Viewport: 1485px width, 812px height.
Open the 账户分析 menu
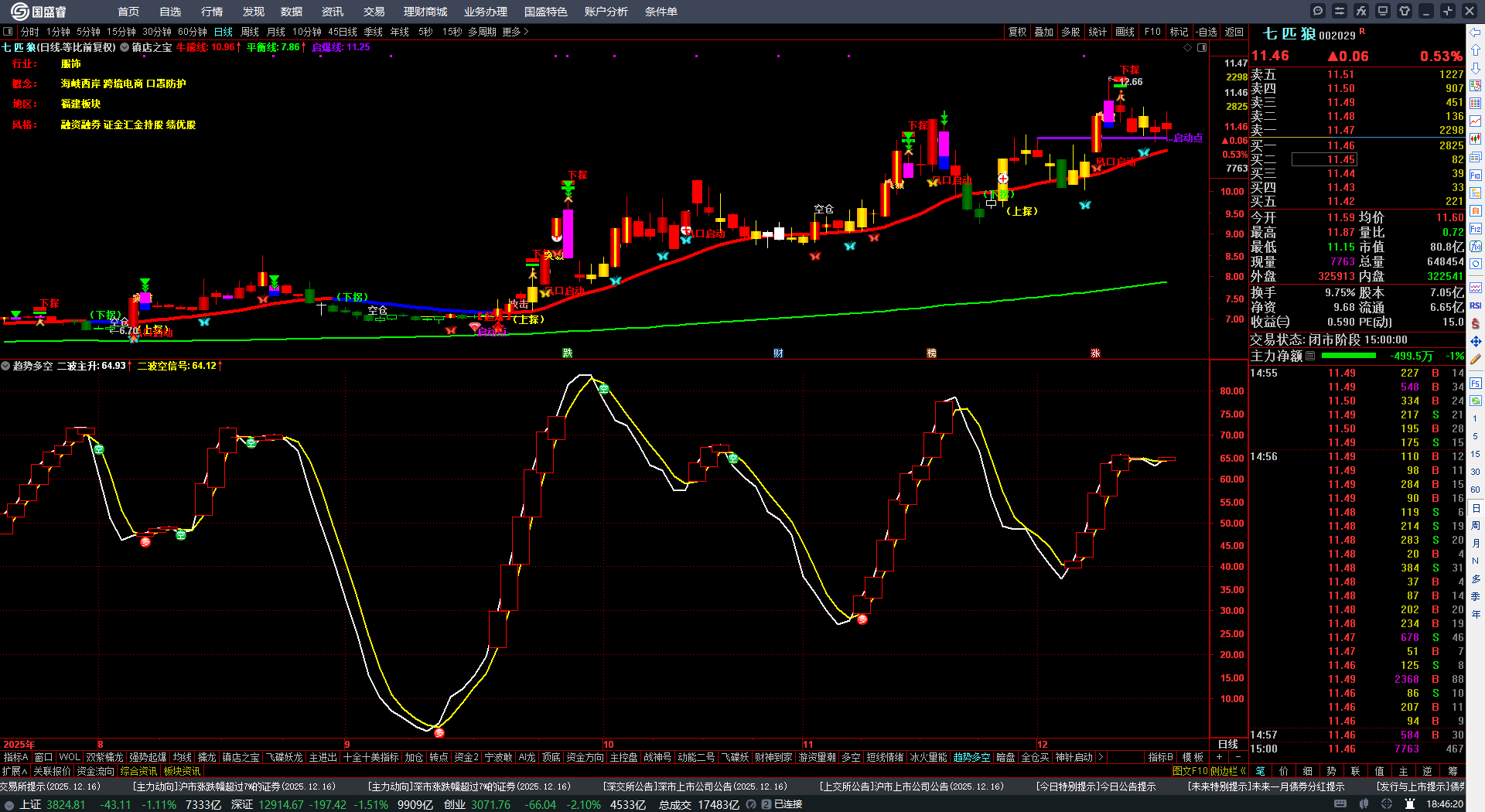pyautogui.click(x=606, y=12)
